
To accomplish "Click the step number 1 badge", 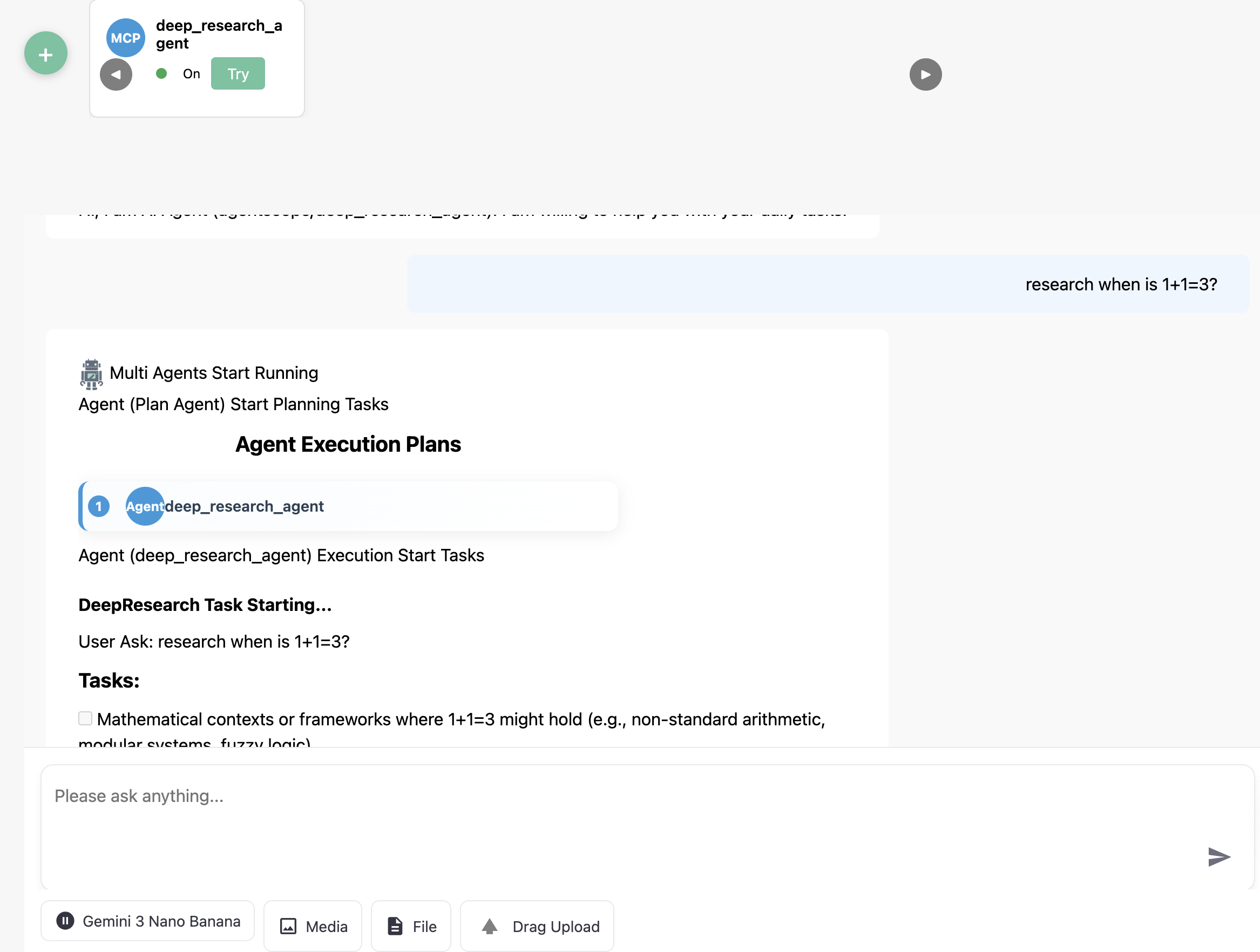I will [x=99, y=506].
